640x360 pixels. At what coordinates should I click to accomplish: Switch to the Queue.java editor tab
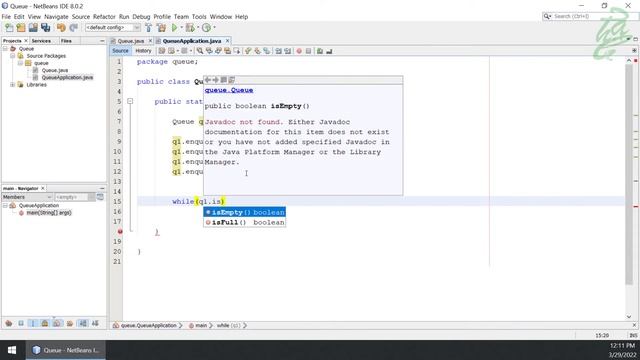[131, 41]
